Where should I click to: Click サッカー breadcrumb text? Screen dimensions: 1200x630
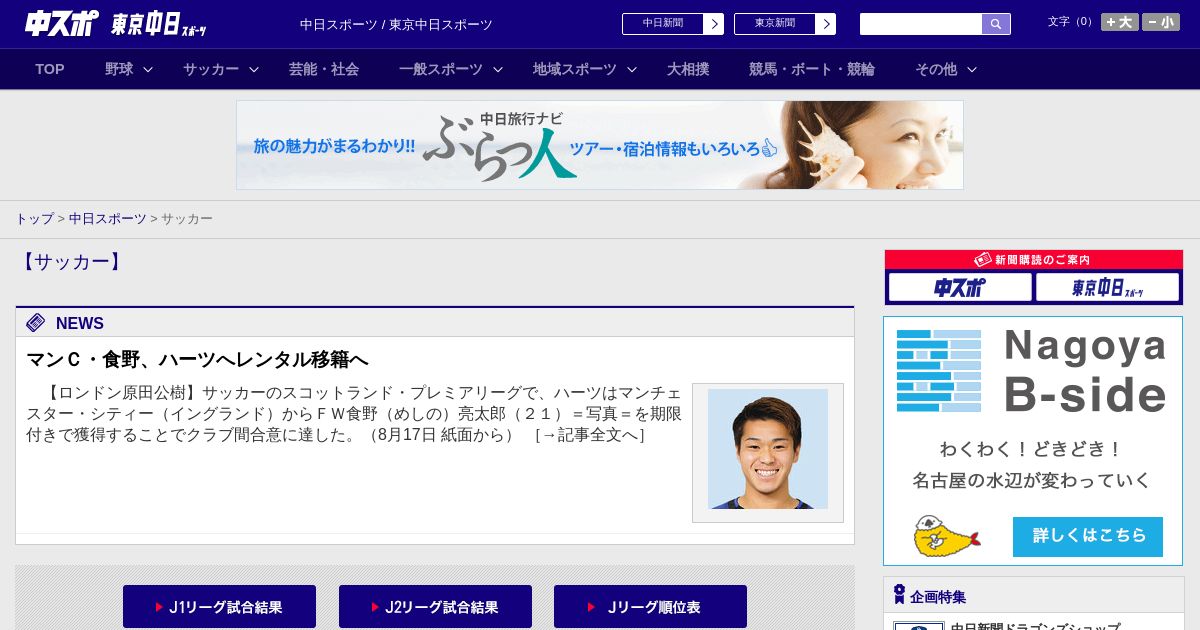187,218
